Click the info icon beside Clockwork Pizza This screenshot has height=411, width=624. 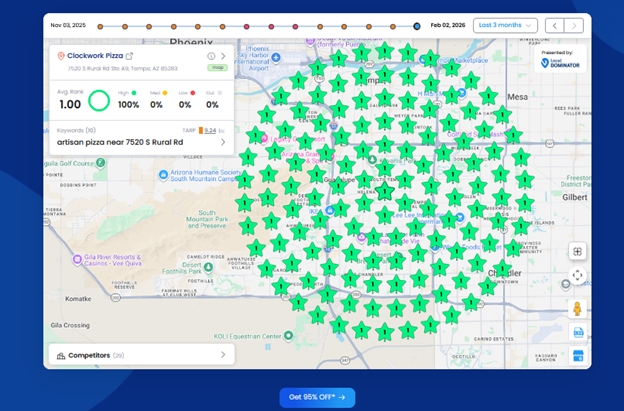[x=211, y=56]
